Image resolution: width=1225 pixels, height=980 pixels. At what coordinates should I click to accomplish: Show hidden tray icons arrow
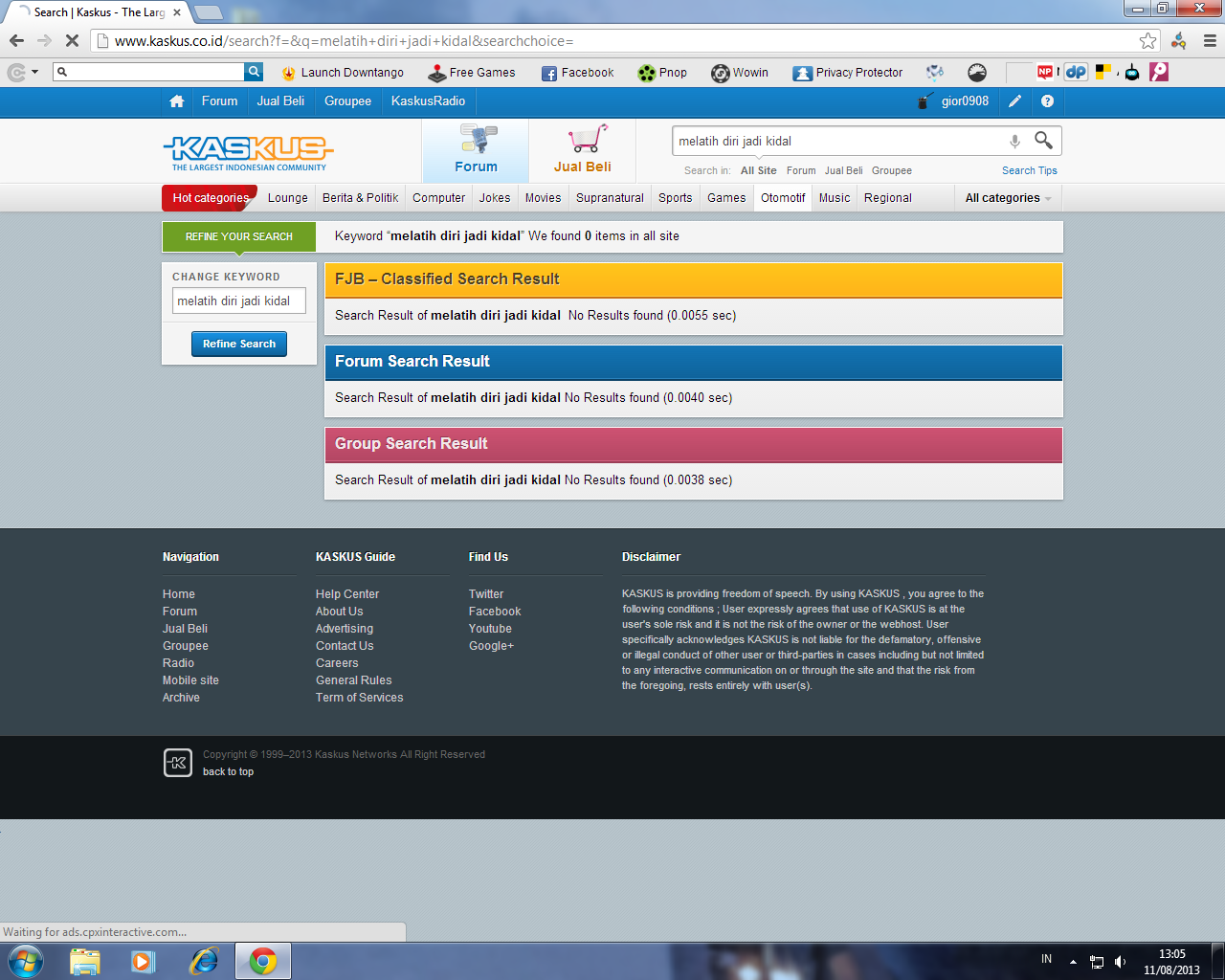[x=1073, y=962]
